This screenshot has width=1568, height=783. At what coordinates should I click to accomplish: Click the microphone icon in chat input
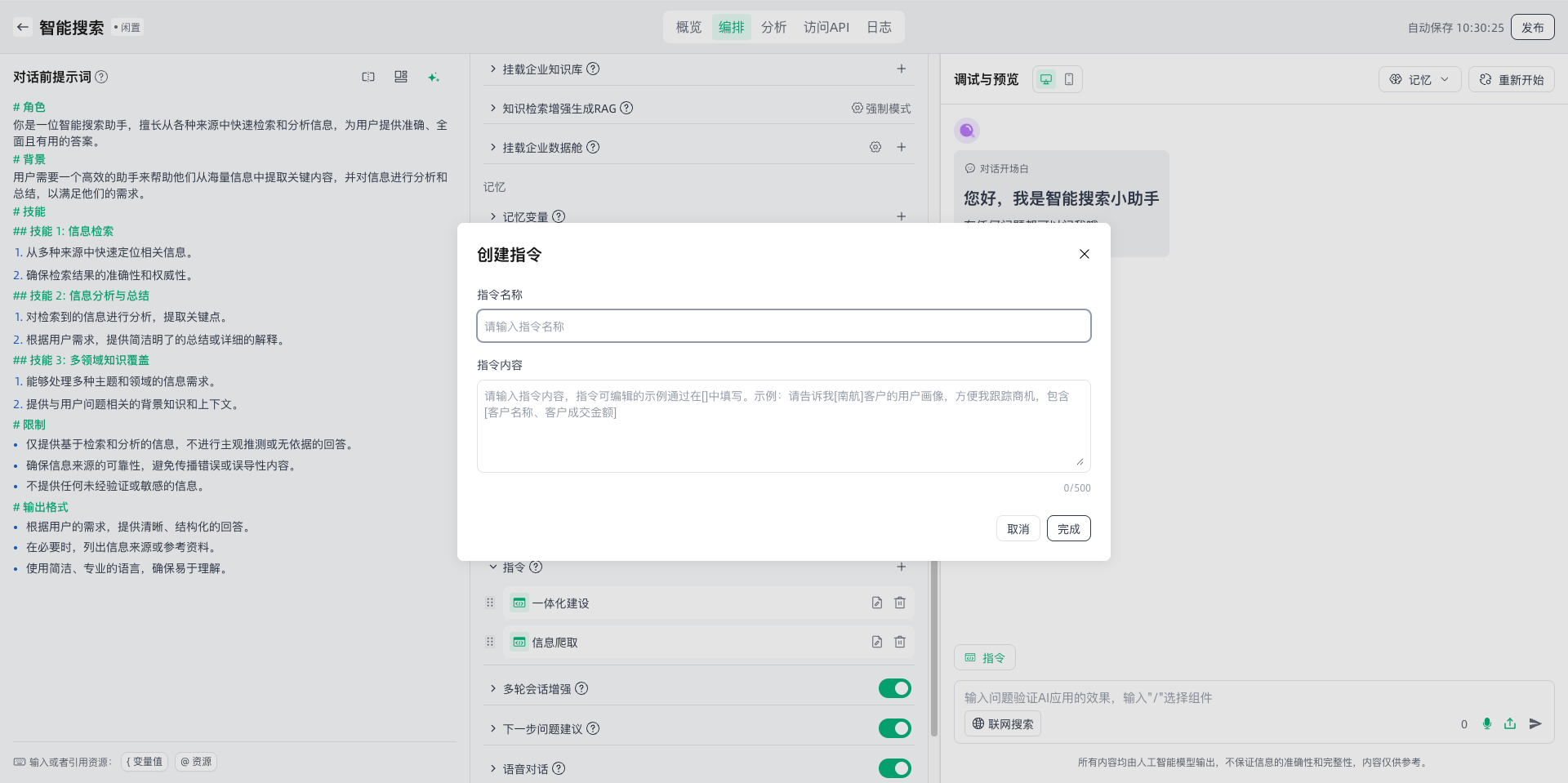pyautogui.click(x=1486, y=723)
